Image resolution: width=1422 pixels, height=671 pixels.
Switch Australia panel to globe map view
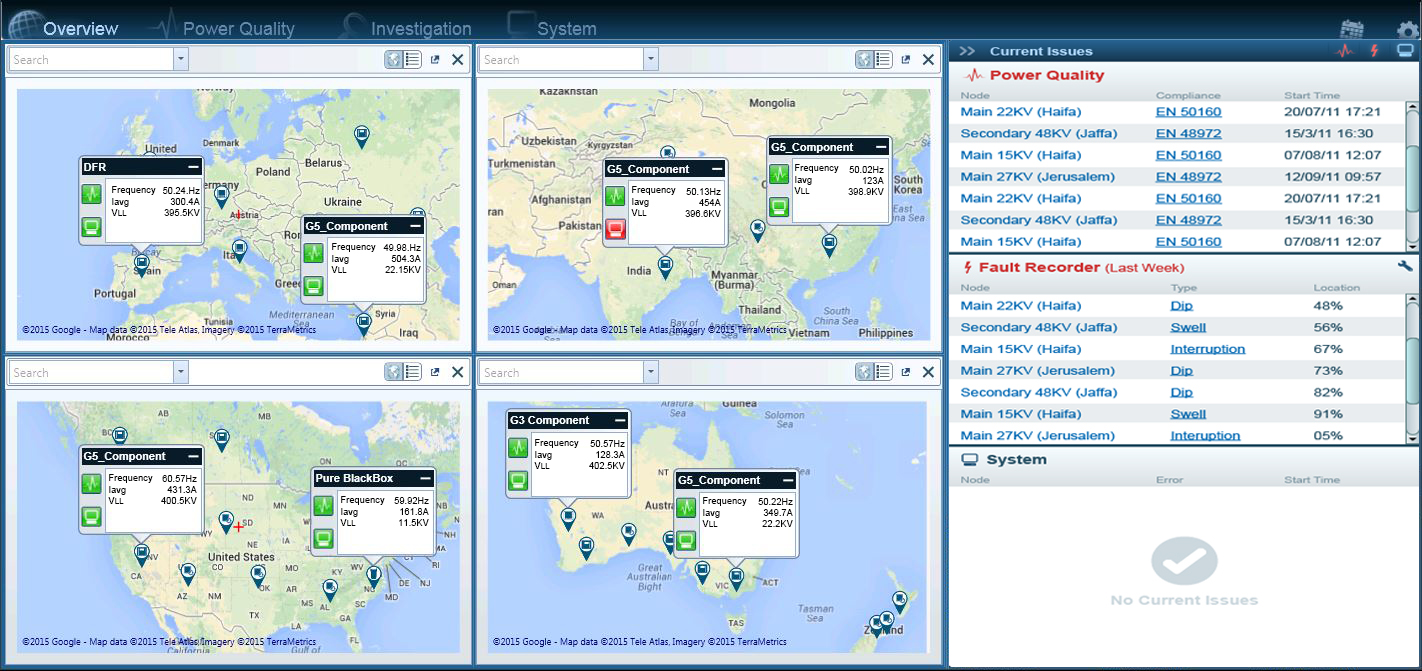click(865, 372)
